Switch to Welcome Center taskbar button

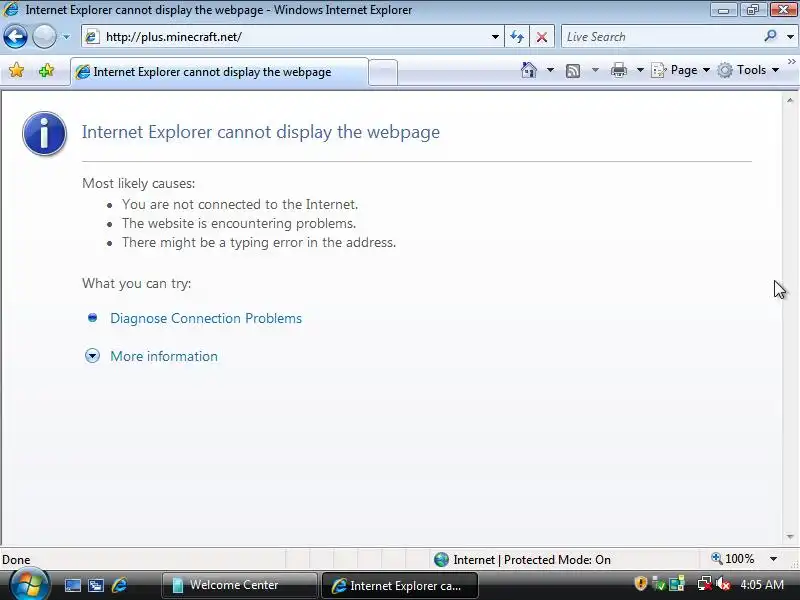pos(239,585)
